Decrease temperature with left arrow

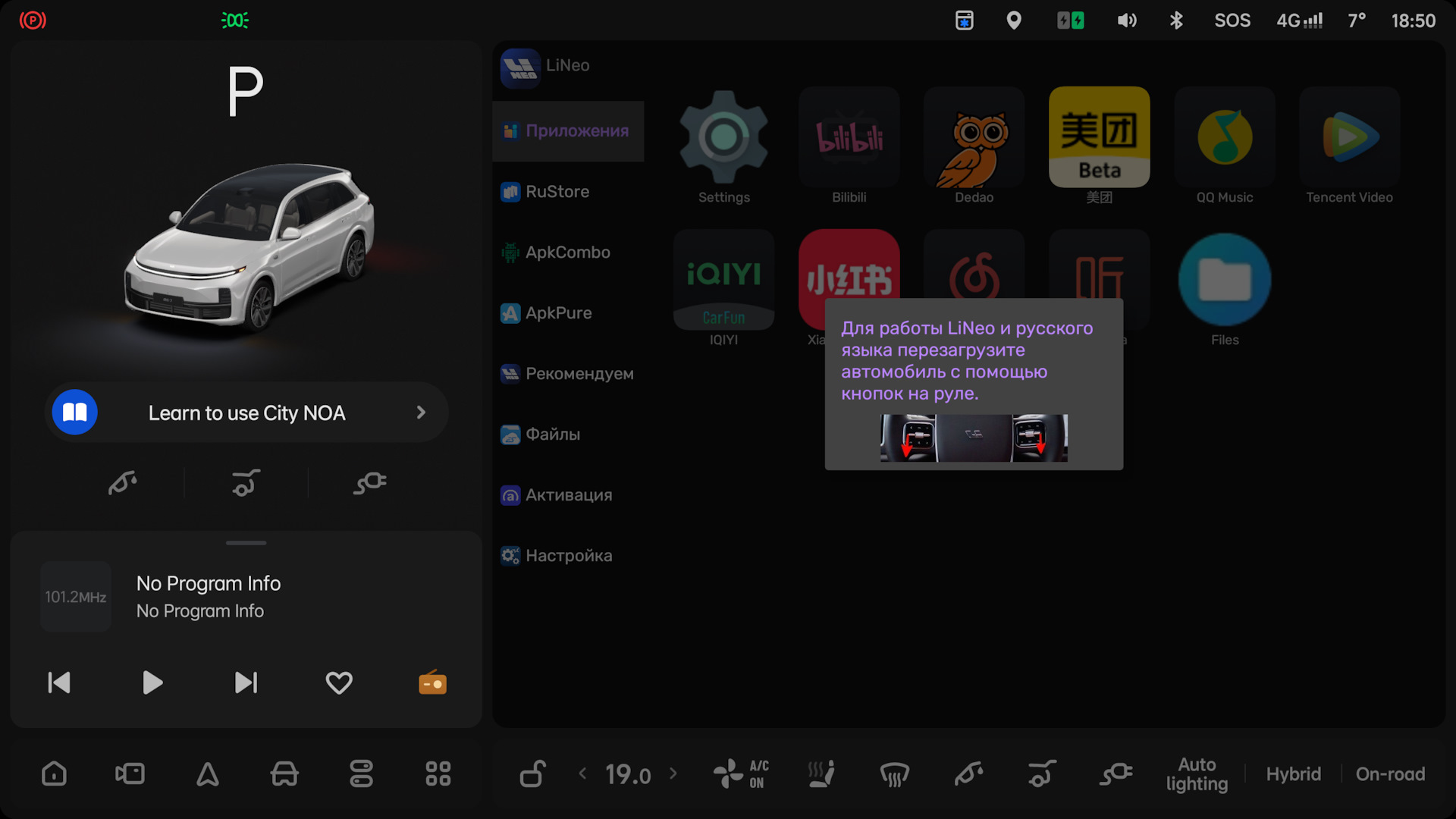(x=582, y=774)
